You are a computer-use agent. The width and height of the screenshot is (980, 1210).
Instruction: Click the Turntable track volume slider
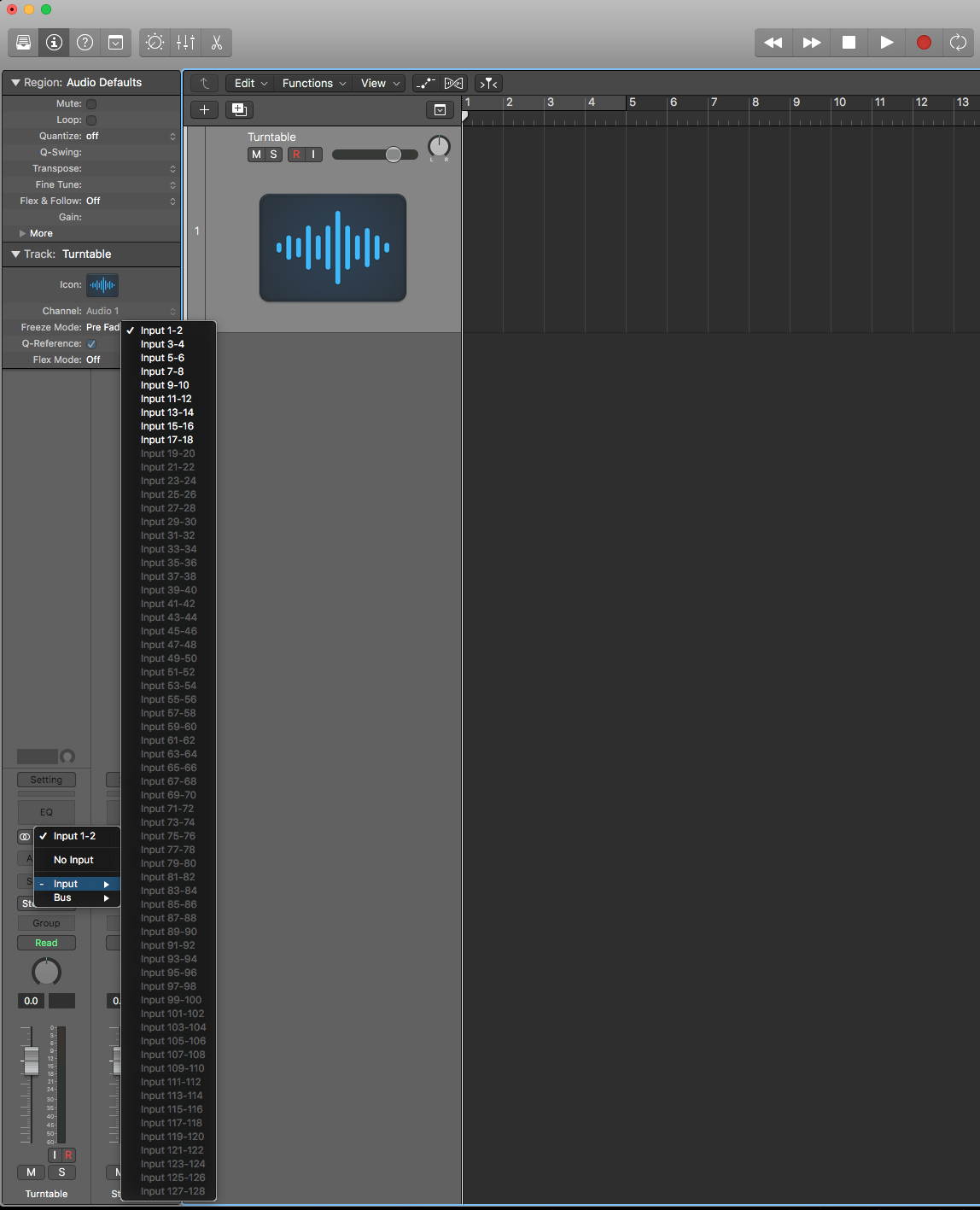click(x=375, y=155)
